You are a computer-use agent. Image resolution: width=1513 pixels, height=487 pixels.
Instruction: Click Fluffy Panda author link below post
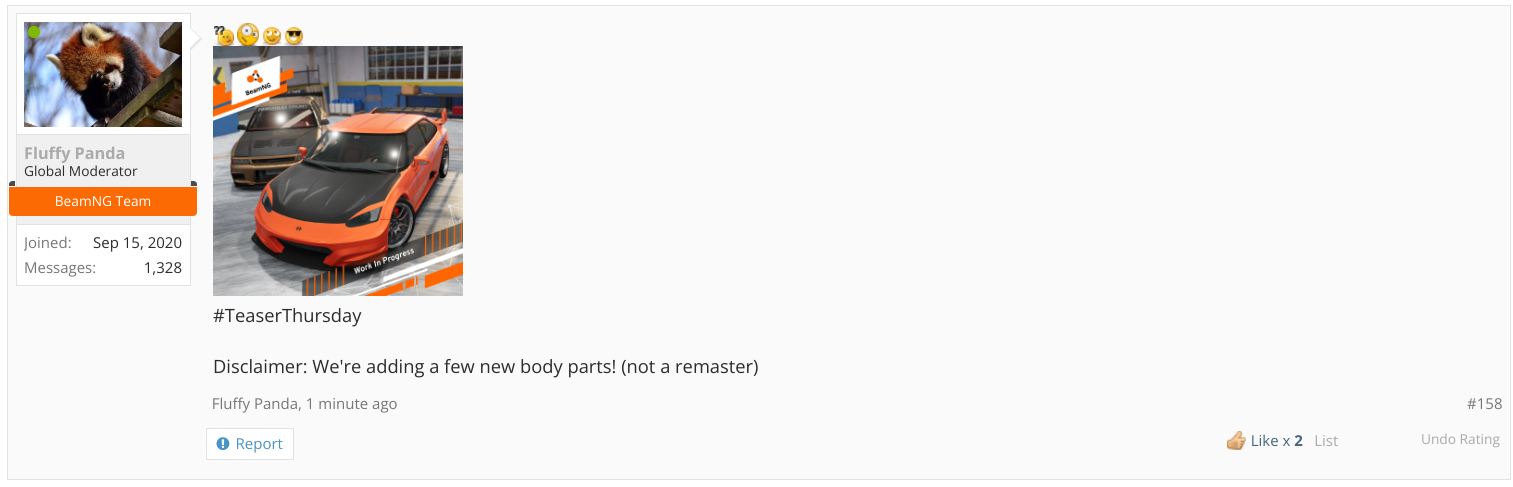click(255, 404)
